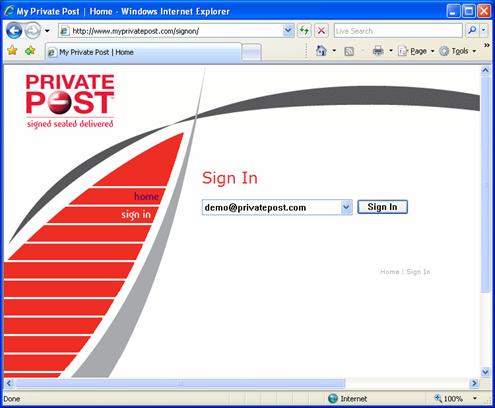Image resolution: width=495 pixels, height=408 pixels.
Task: Click the Sign In button
Action: pyautogui.click(x=382, y=207)
